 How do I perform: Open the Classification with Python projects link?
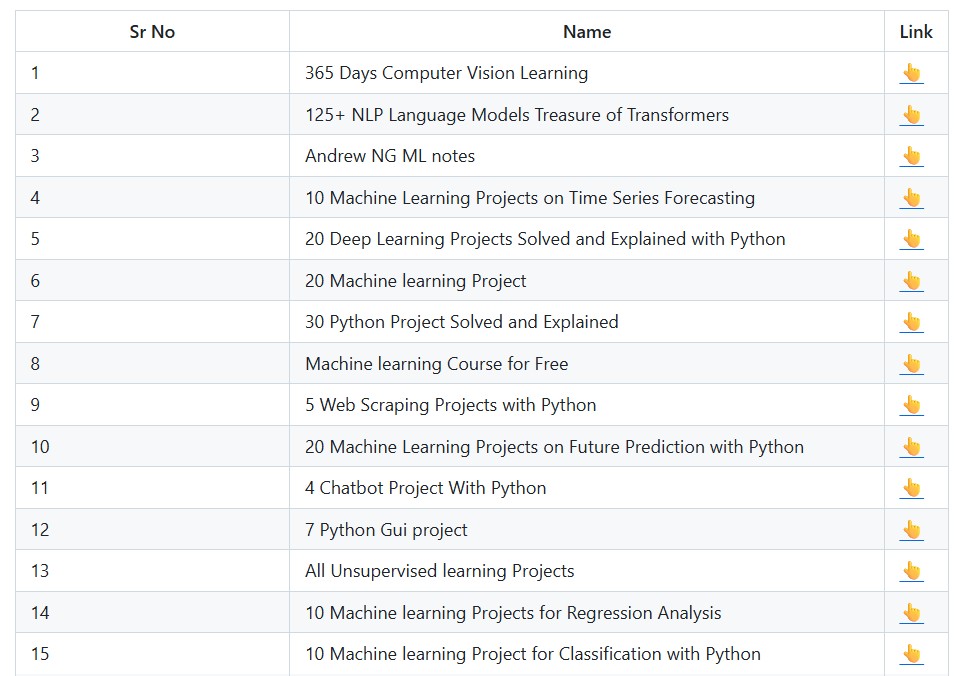[x=911, y=654]
